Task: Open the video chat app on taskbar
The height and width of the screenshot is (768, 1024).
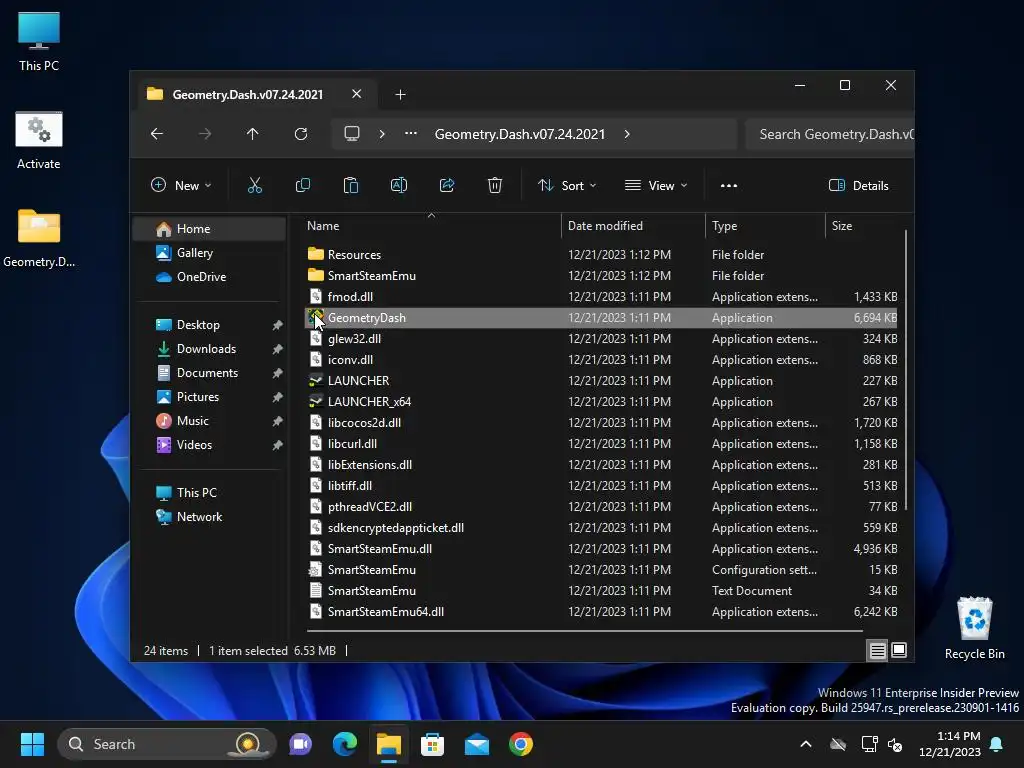Action: click(x=300, y=744)
